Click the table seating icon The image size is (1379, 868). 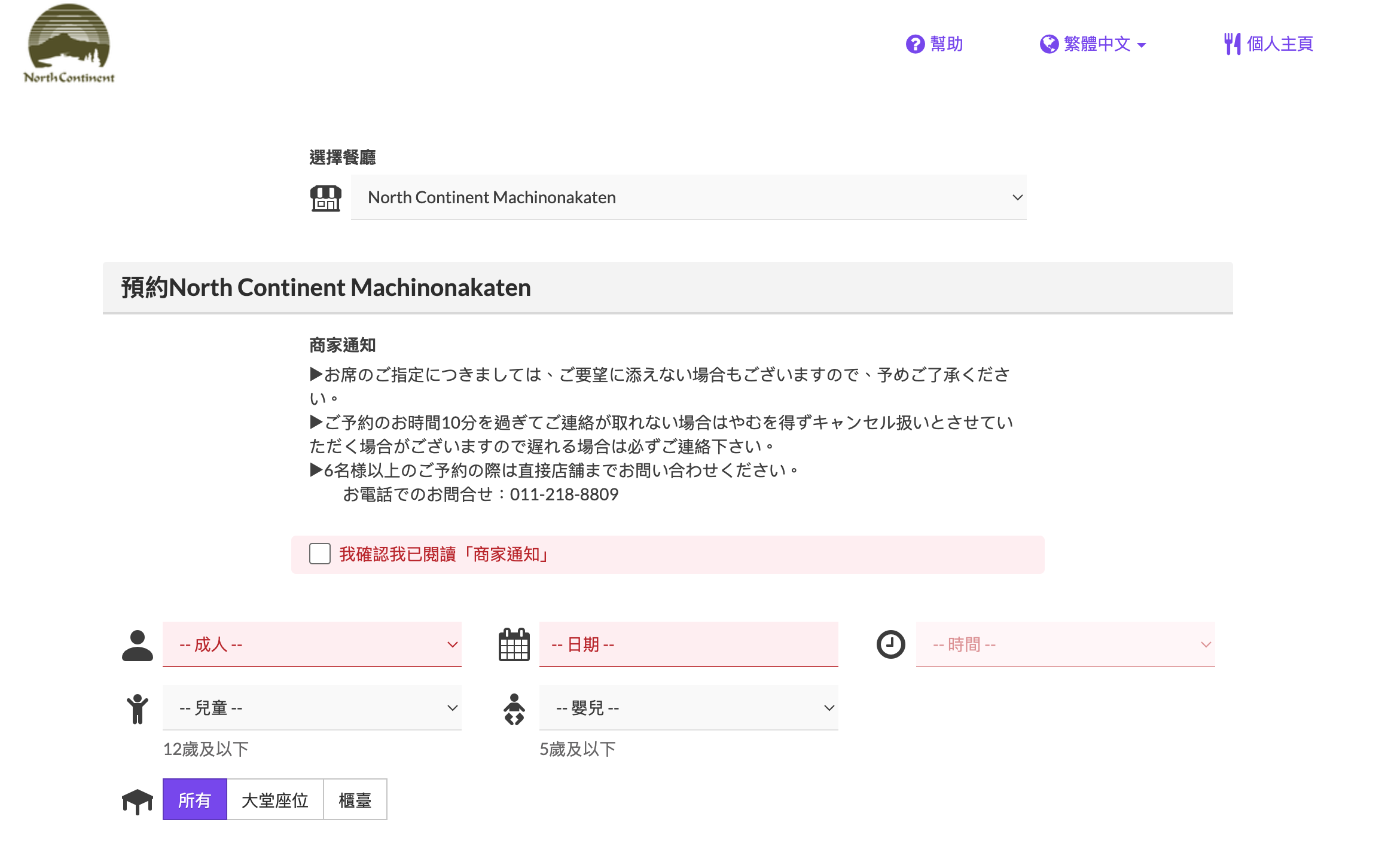(138, 801)
